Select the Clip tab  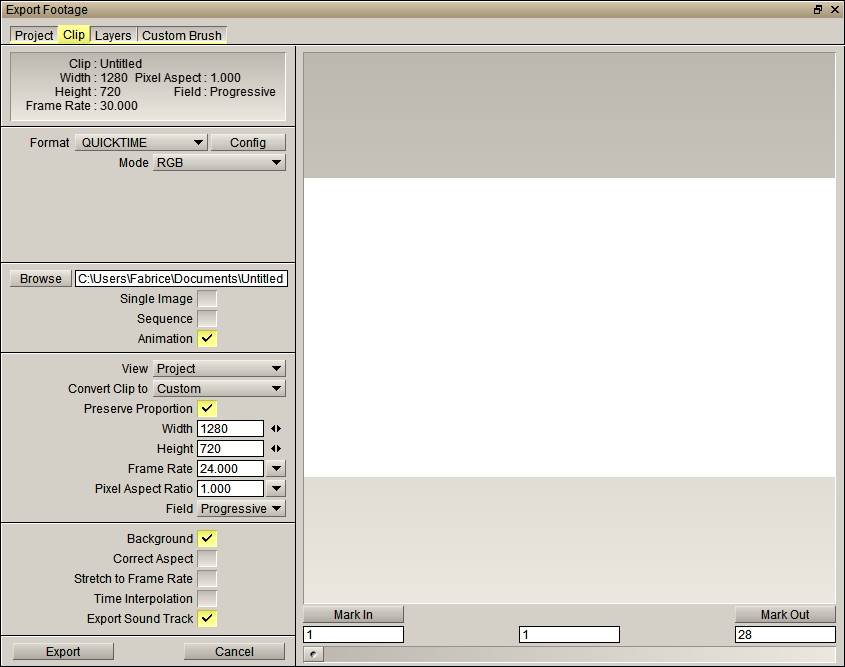coord(74,34)
